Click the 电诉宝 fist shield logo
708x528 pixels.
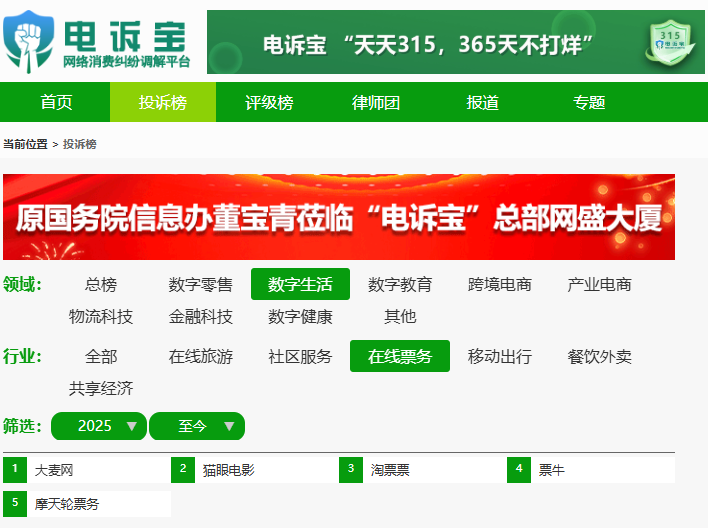pyautogui.click(x=28, y=40)
